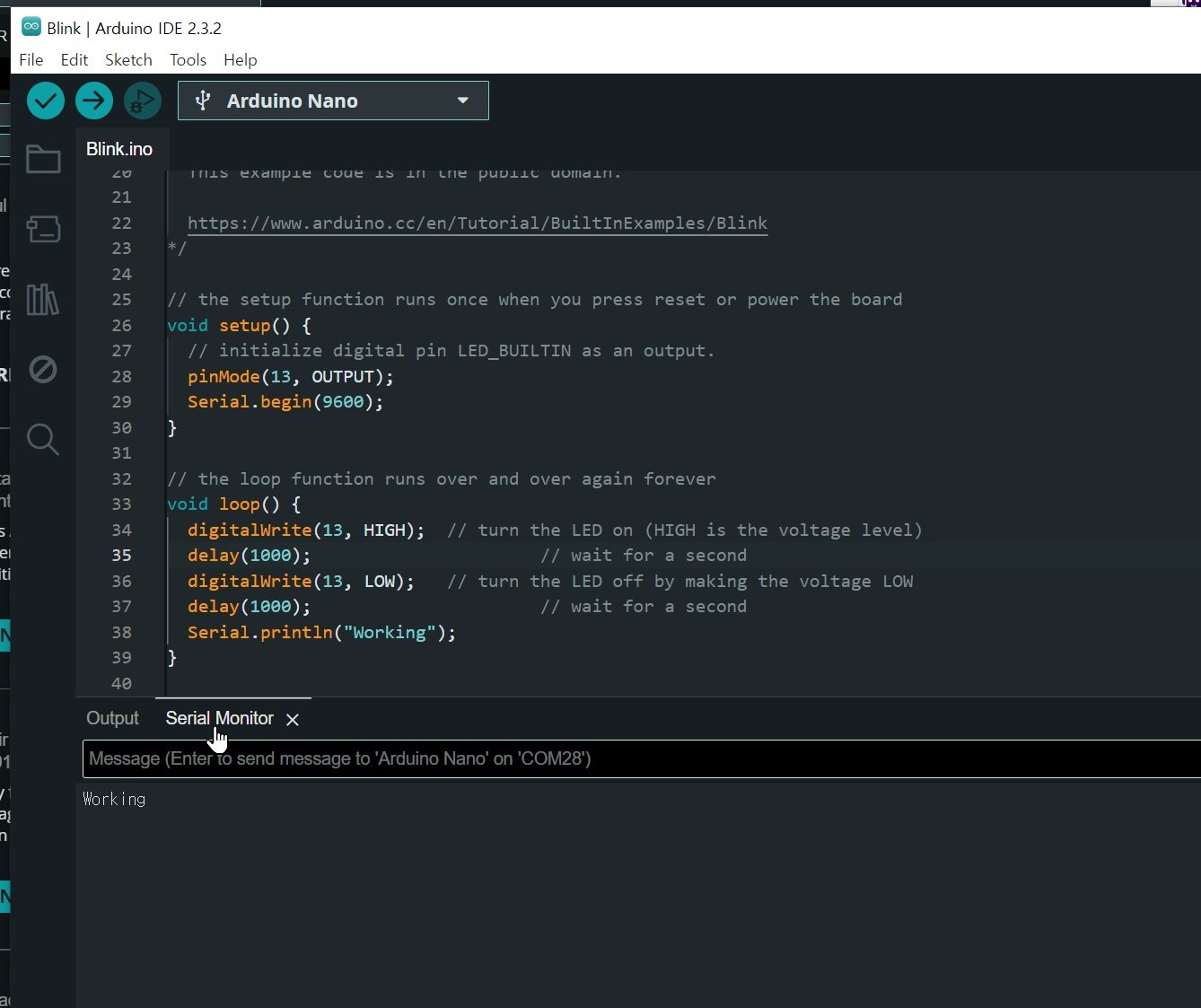Click the closing '*/' on line 23
The height and width of the screenshot is (1008, 1201).
[177, 249]
